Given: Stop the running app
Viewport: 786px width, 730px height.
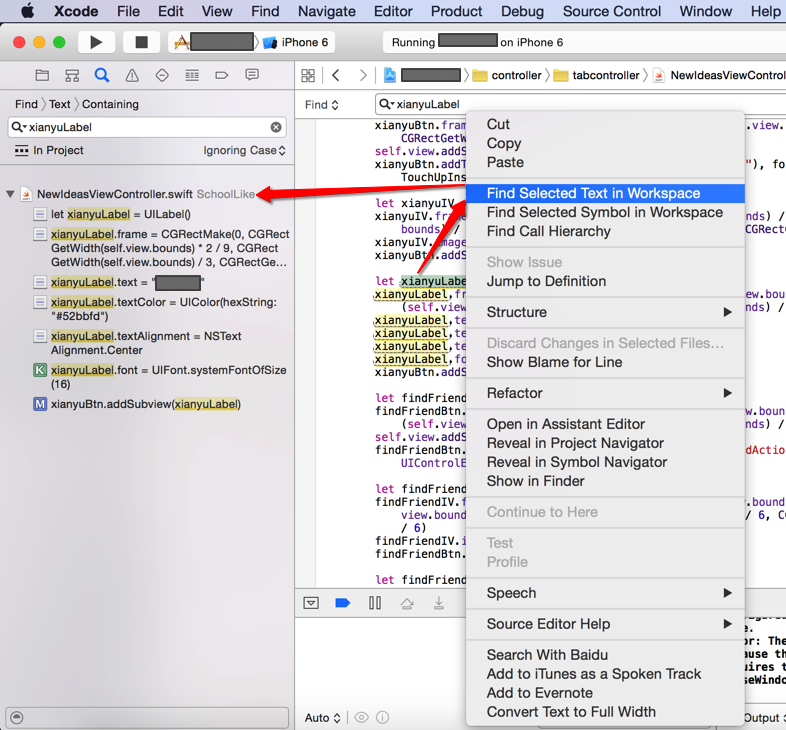Looking at the screenshot, I should (x=141, y=42).
